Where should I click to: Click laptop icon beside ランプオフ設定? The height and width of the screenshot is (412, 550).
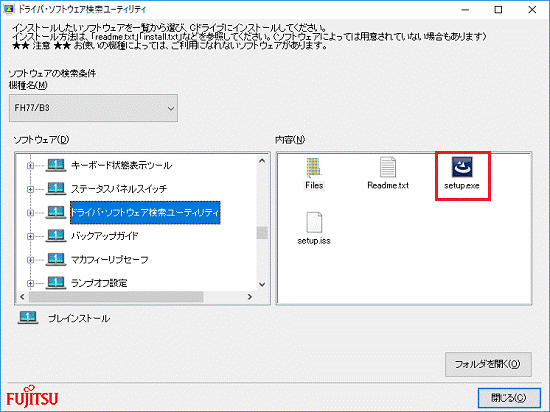pos(56,283)
